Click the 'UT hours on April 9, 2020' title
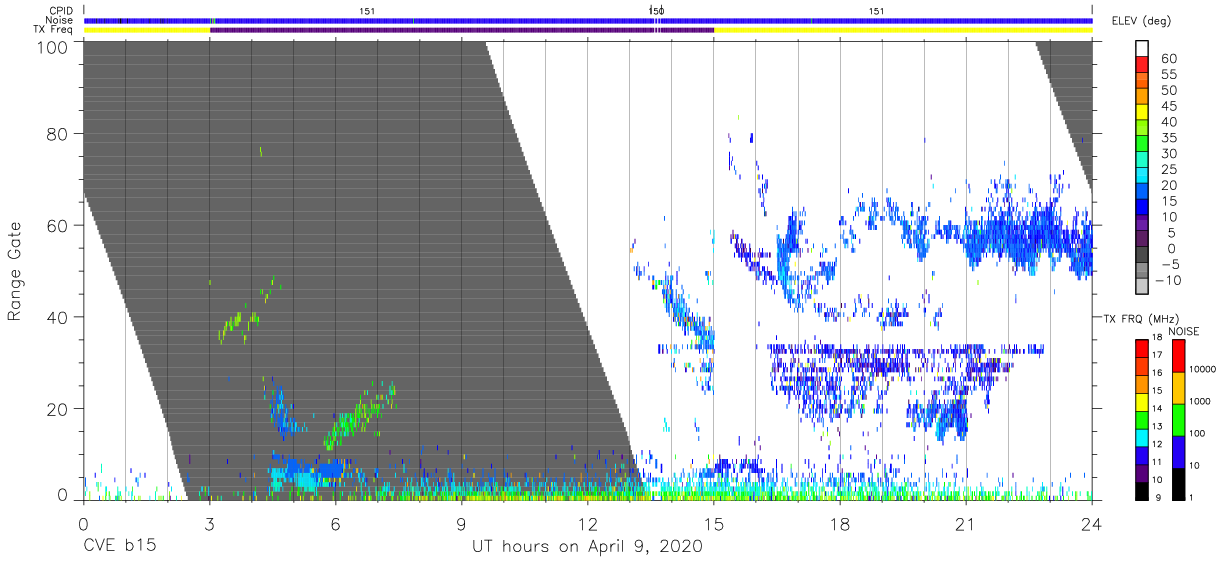This screenshot has height=567, width=1228. click(x=587, y=547)
